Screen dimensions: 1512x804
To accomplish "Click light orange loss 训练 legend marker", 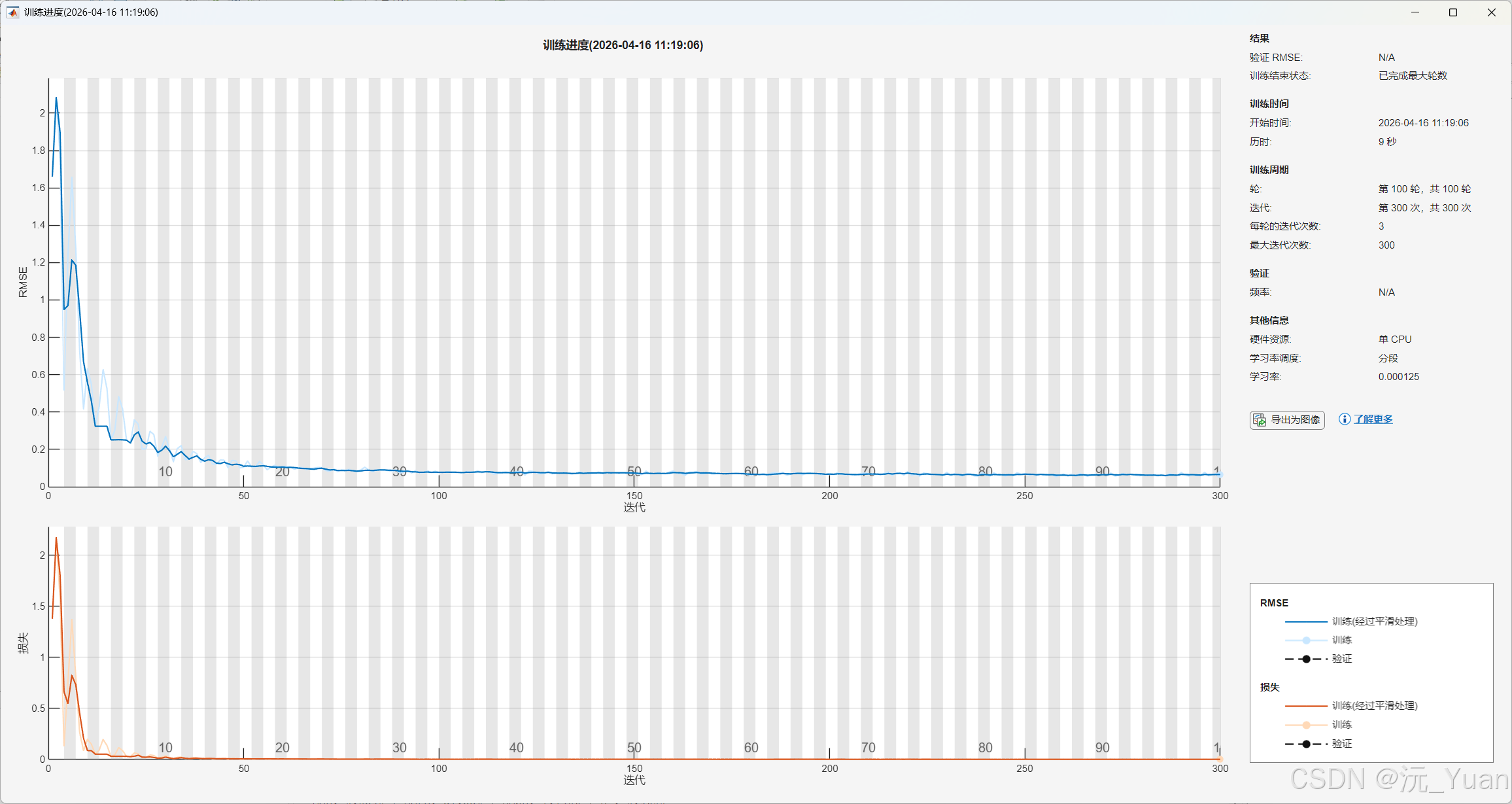I will point(1306,725).
